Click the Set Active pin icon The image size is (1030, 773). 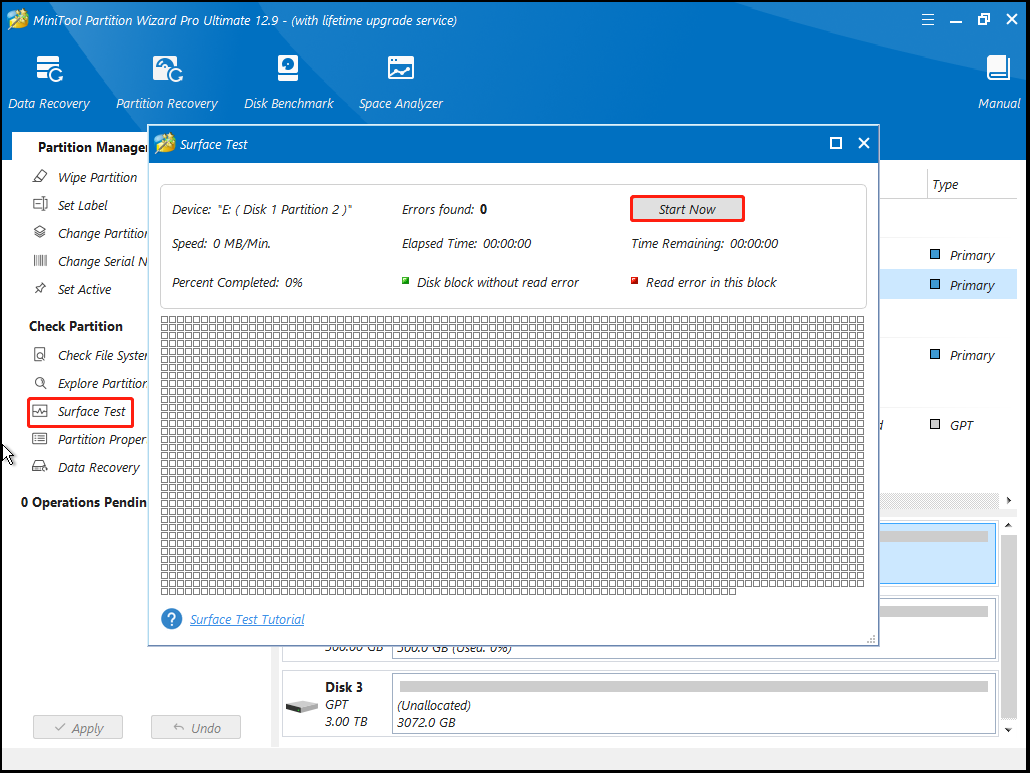click(40, 288)
